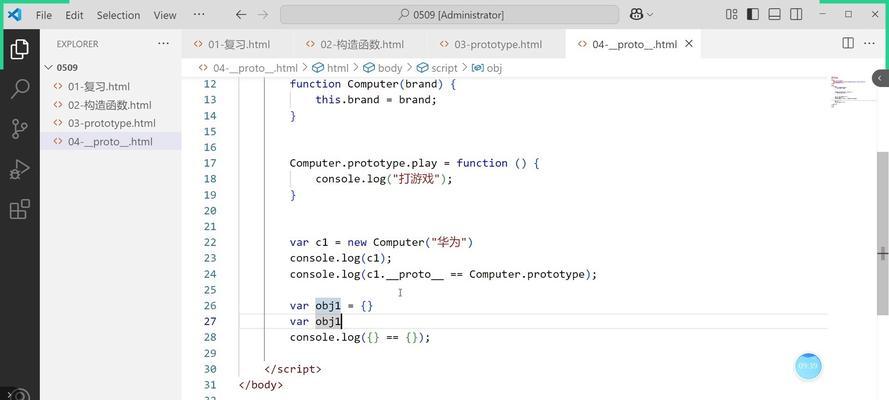Open the Source Control view

tap(19, 129)
